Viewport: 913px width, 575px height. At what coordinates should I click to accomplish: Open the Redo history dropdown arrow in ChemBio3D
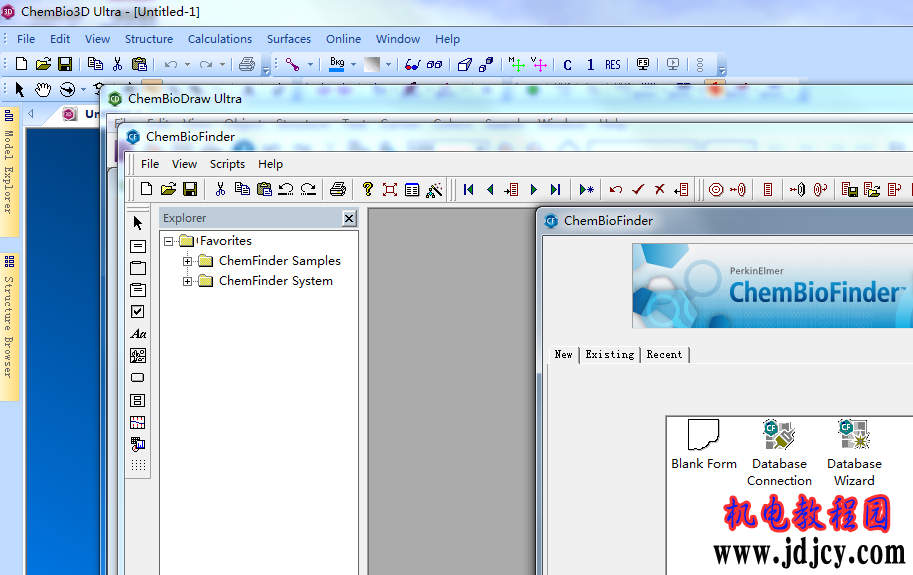tap(222, 65)
